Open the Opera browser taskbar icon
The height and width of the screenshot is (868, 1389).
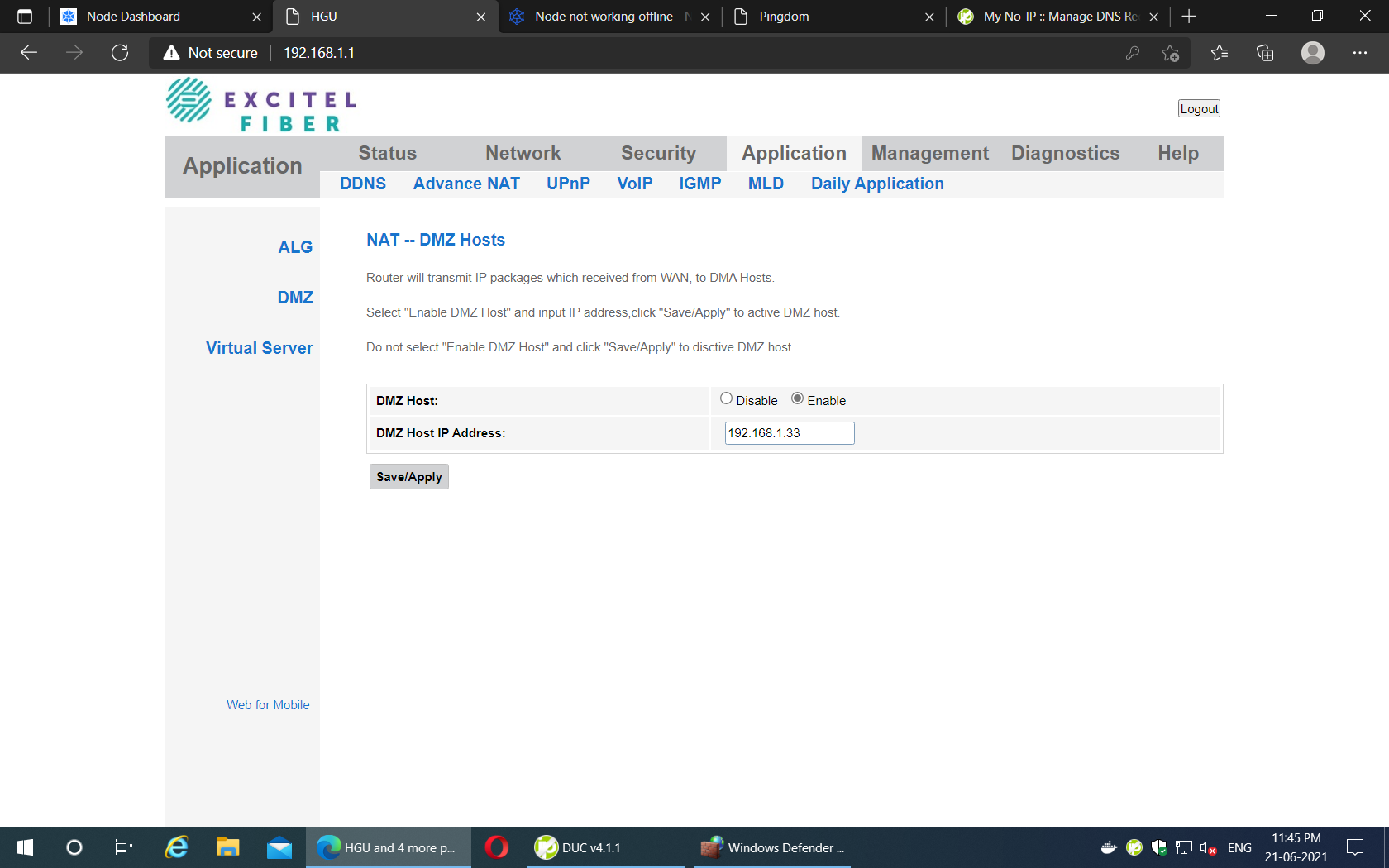click(497, 847)
